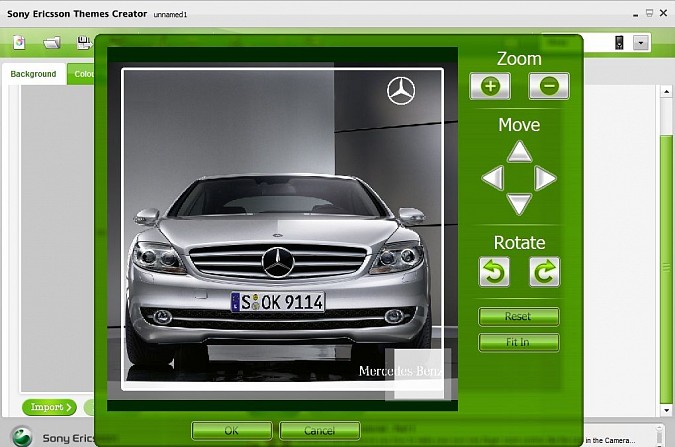This screenshot has width=675, height=447.
Task: Create a new theme file icon
Action: tap(19, 43)
